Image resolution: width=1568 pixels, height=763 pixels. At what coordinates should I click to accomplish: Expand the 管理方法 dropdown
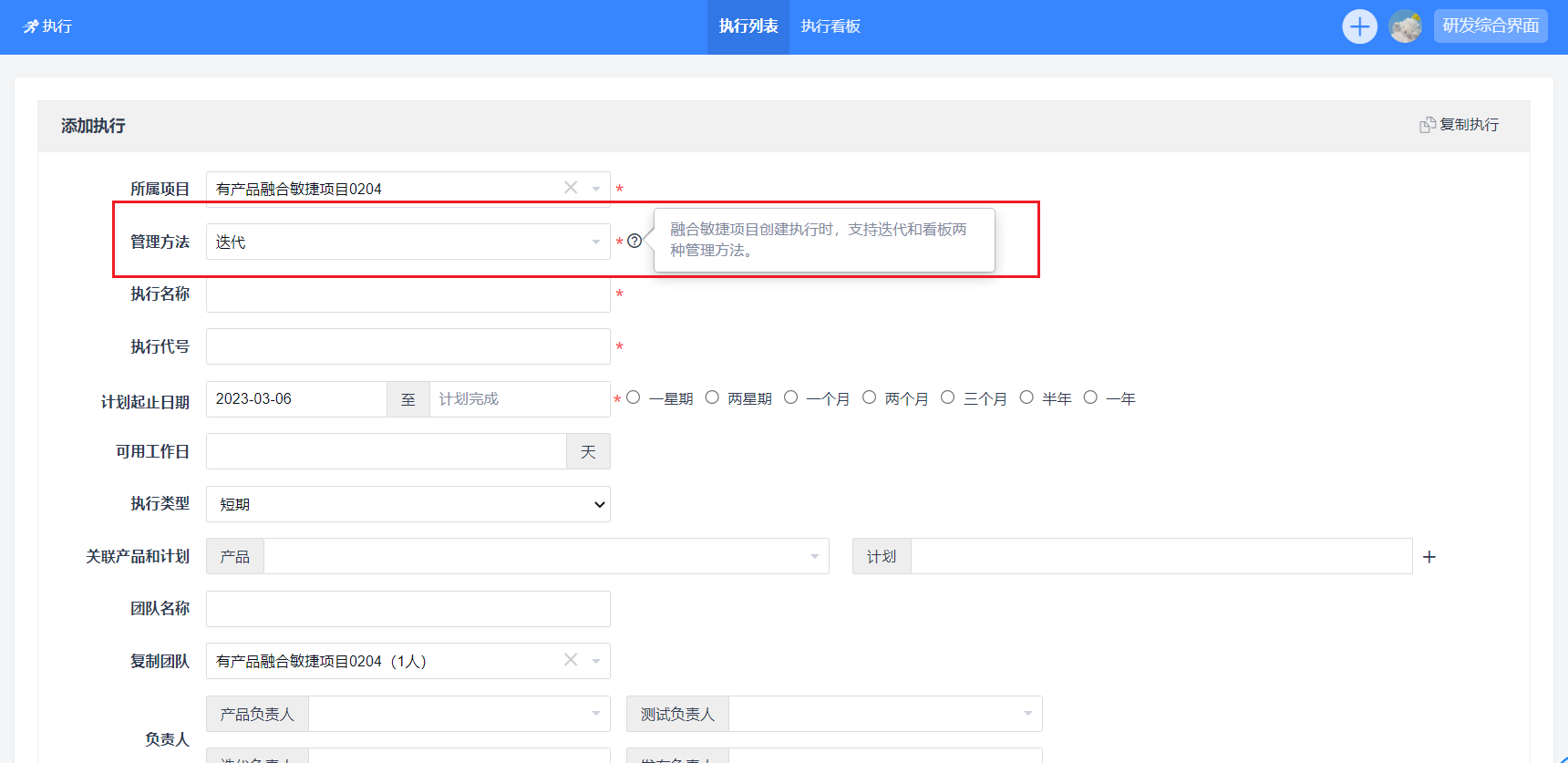click(x=407, y=242)
